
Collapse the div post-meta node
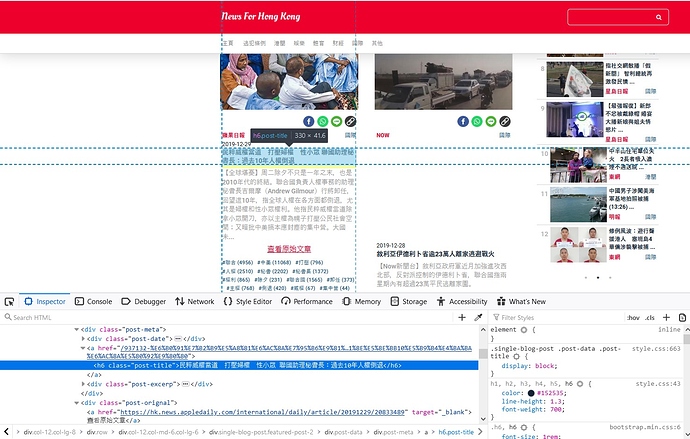(x=77, y=329)
